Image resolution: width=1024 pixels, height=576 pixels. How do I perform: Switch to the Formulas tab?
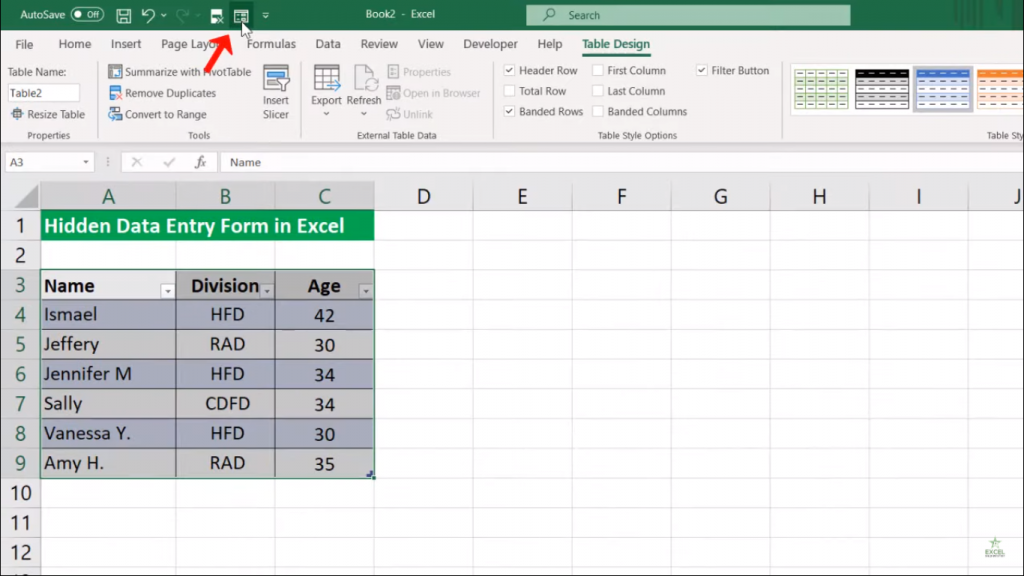point(271,44)
